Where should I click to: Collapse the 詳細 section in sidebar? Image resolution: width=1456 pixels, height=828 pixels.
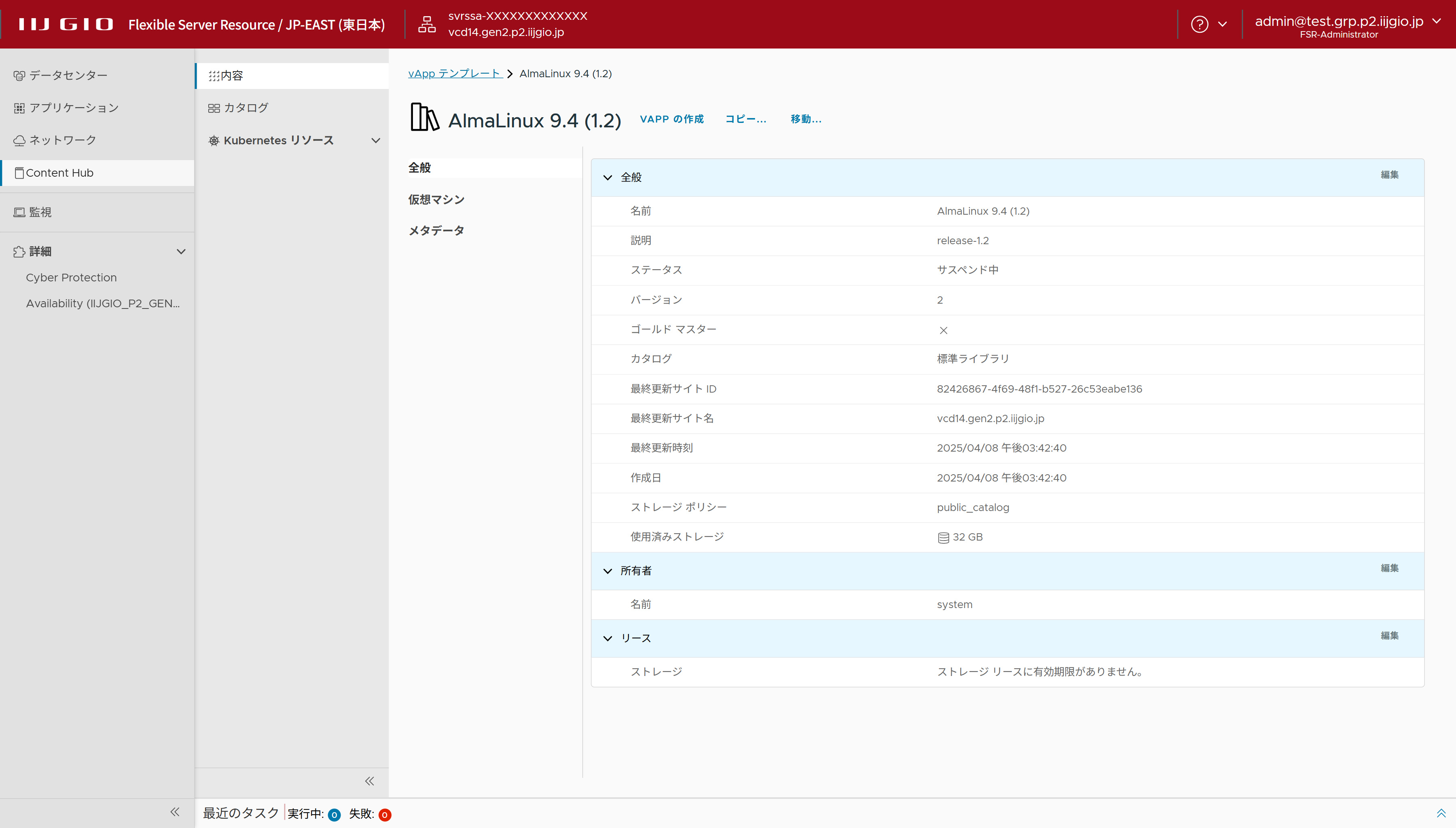pos(181,251)
